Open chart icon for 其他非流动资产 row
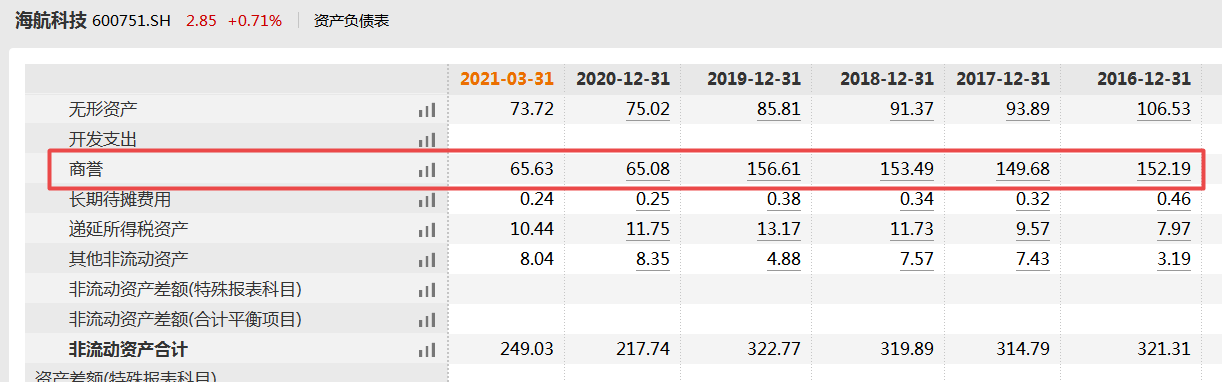The height and width of the screenshot is (382, 1222). coord(427,260)
